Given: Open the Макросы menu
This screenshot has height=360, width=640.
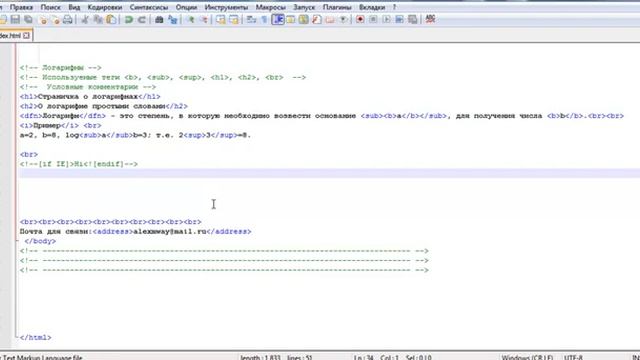Looking at the screenshot, I should coord(270,7).
